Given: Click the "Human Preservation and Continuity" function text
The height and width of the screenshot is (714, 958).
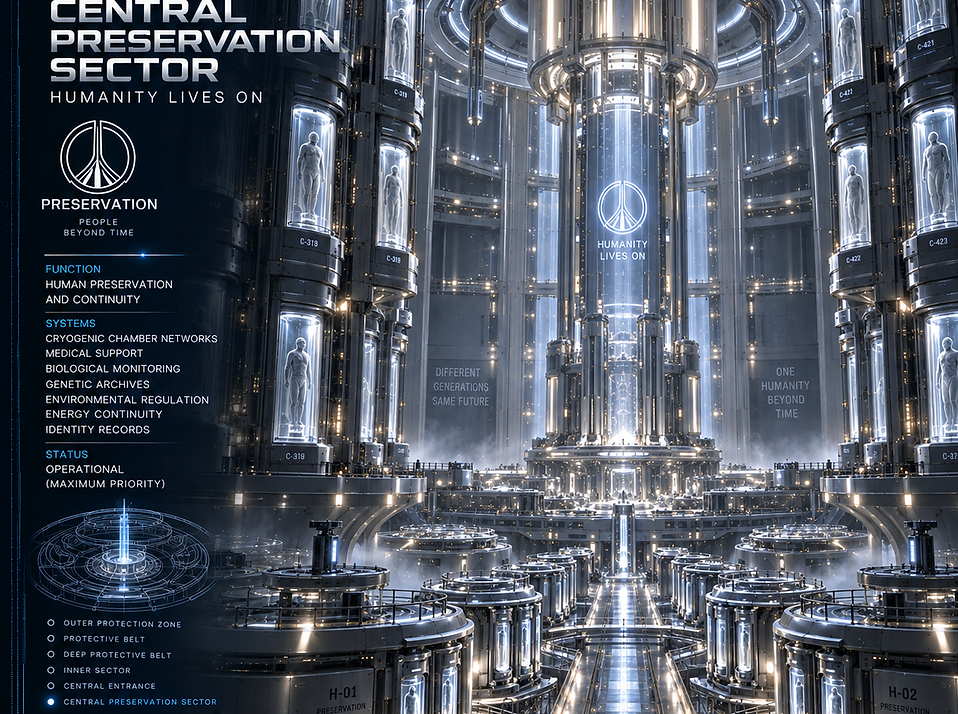Looking at the screenshot, I should click(x=109, y=292).
